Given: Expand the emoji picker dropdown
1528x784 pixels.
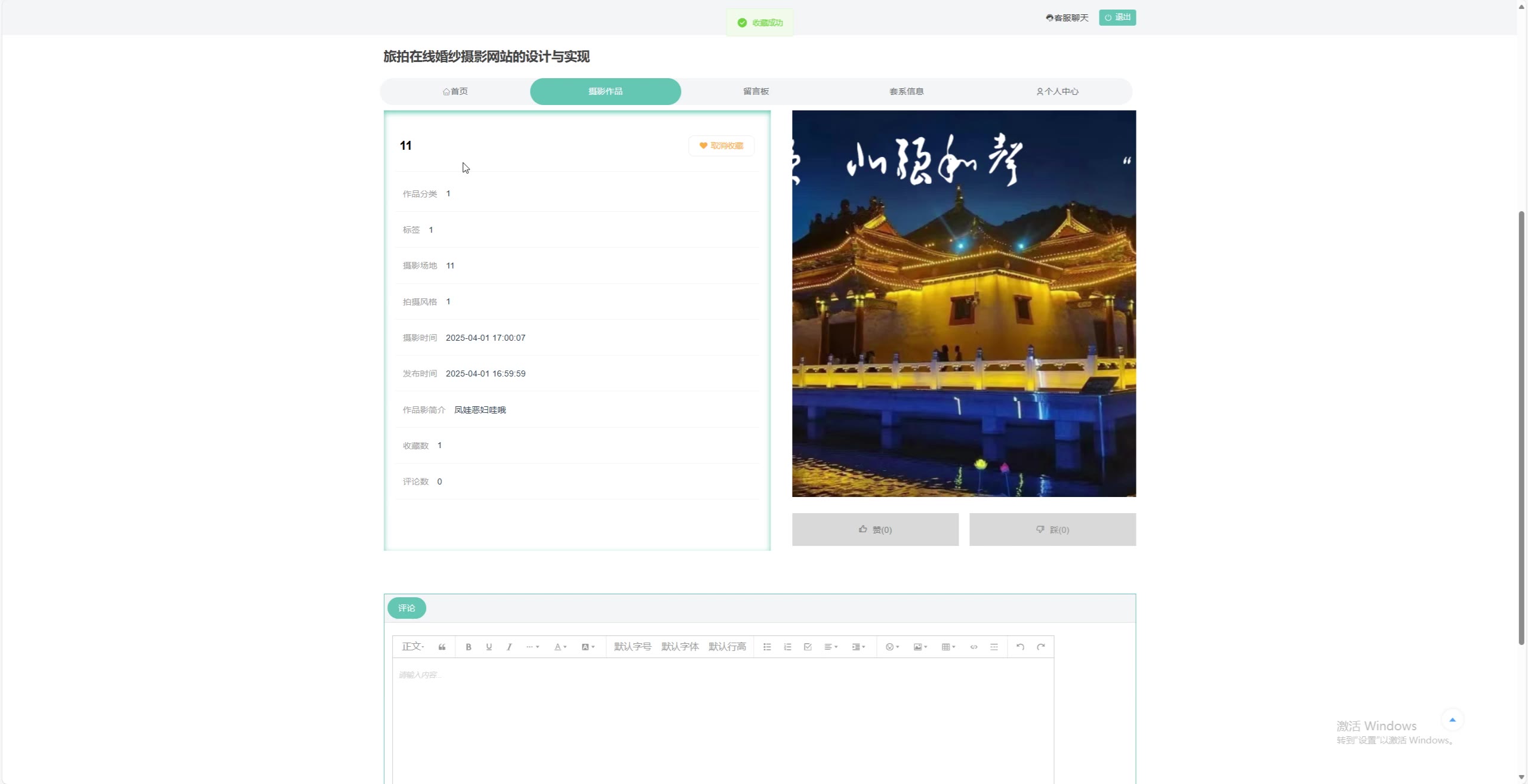Looking at the screenshot, I should (892, 647).
